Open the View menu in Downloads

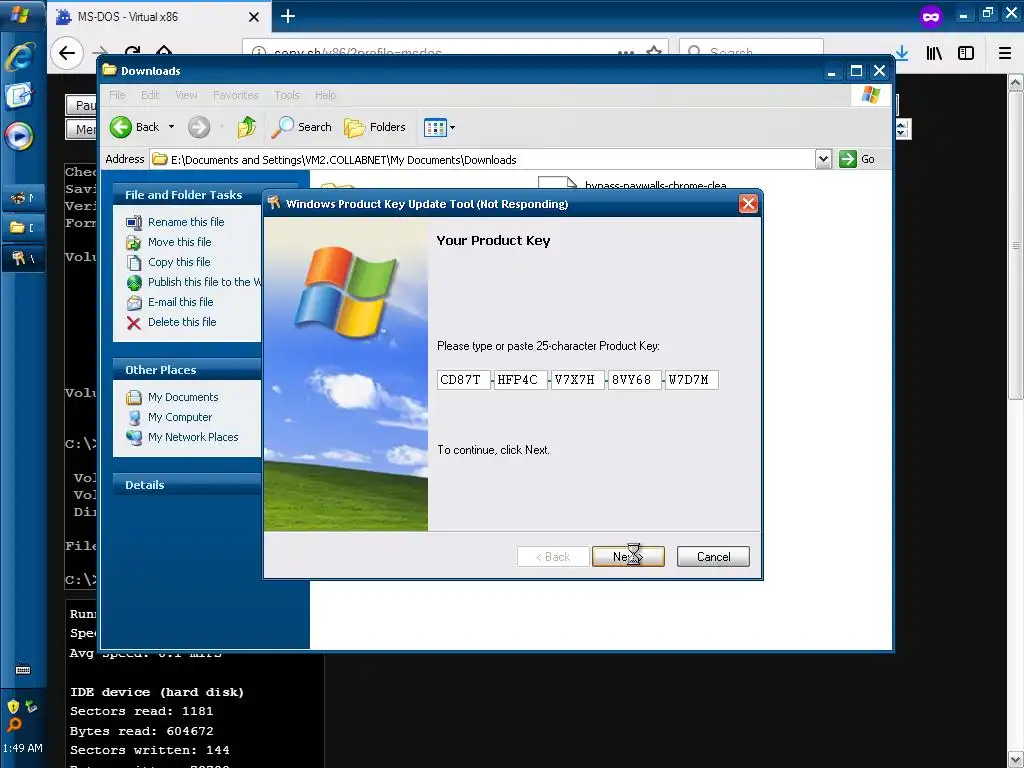tap(186, 95)
